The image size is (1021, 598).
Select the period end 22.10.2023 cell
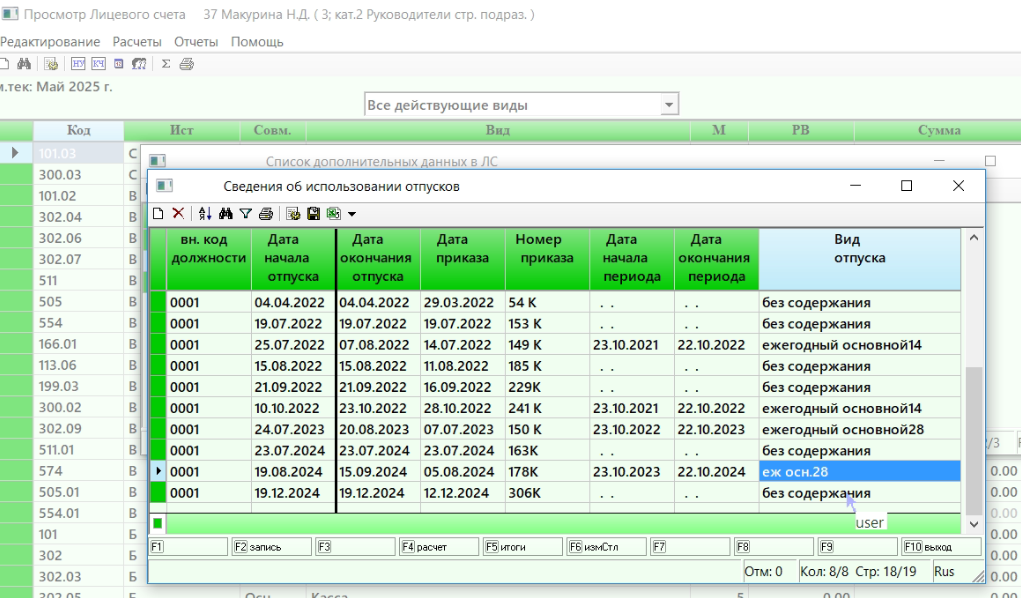click(x=716, y=429)
